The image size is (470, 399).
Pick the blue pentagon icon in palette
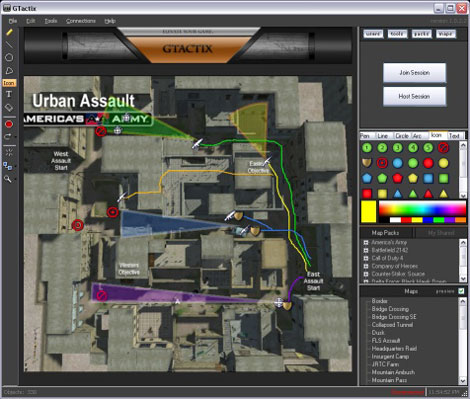coord(367,178)
